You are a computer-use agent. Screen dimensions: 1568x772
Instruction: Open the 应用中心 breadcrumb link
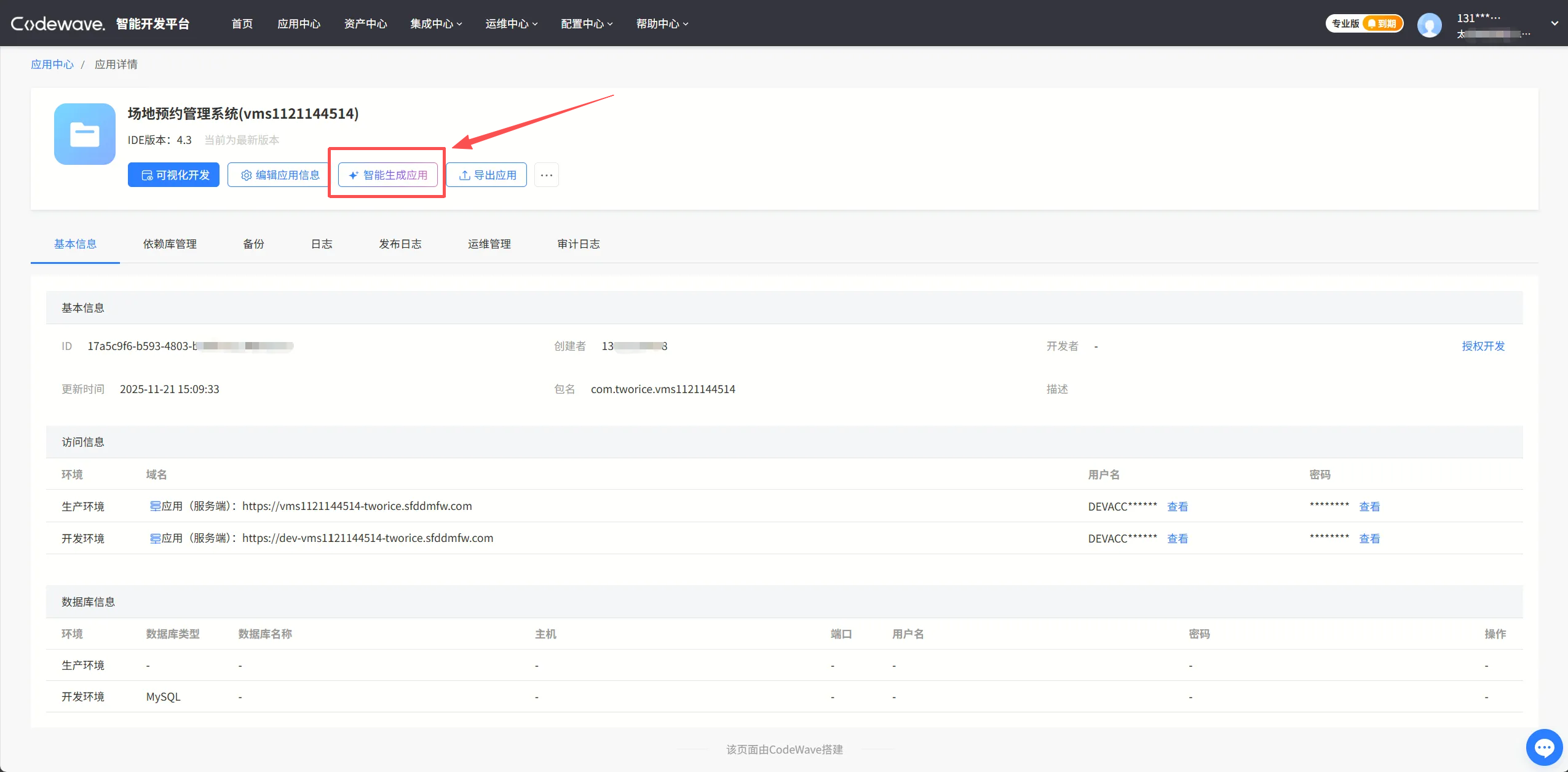52,65
